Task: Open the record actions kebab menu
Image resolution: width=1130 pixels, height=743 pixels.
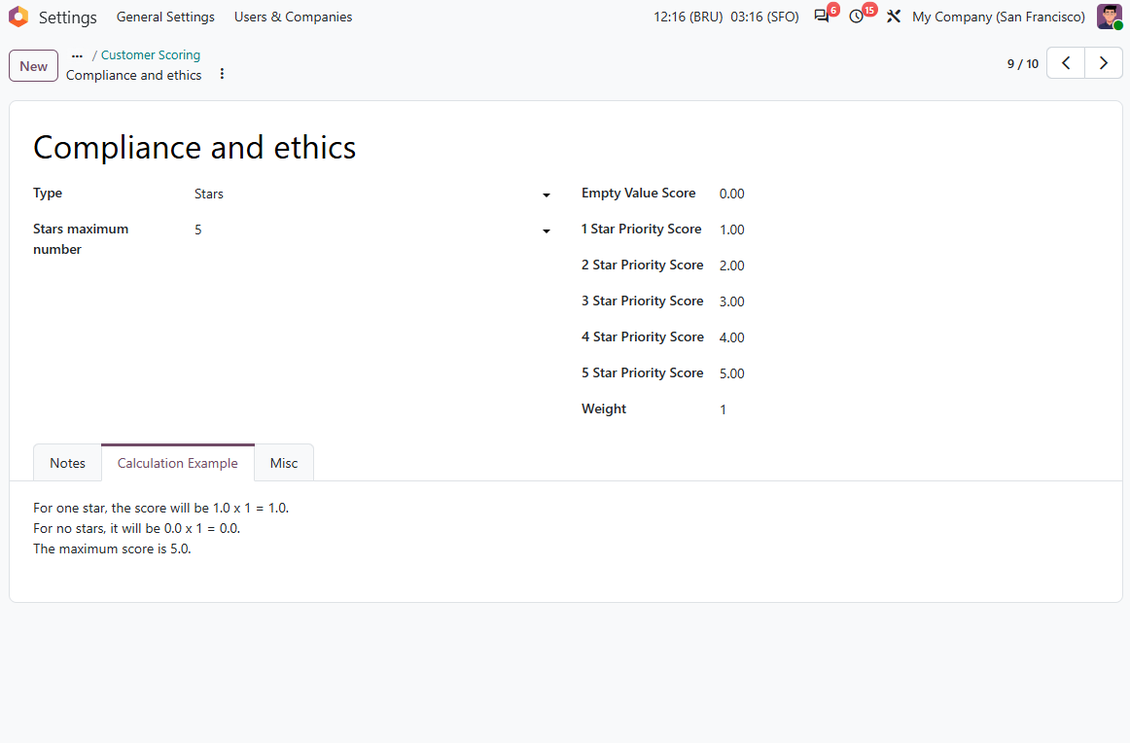Action: click(222, 74)
